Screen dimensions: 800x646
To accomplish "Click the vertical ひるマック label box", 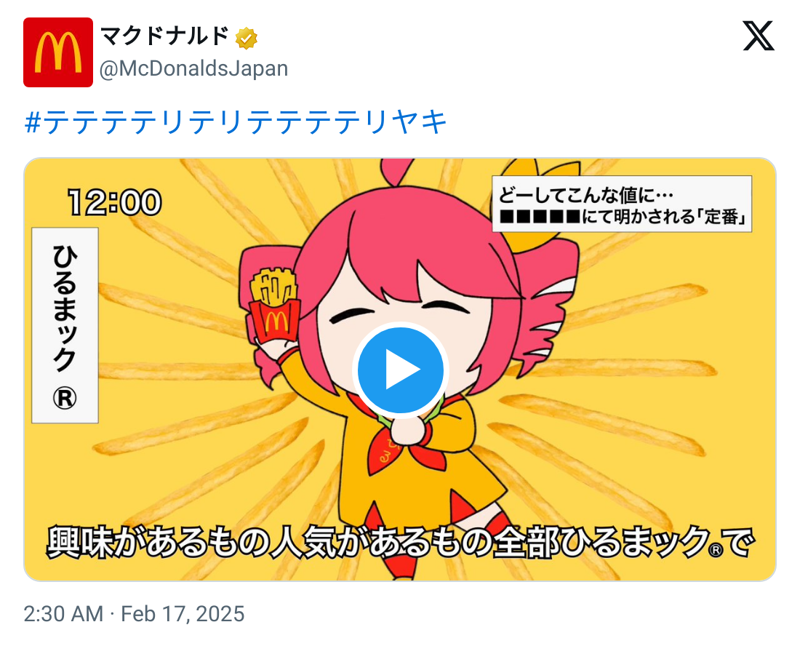I will tap(65, 325).
